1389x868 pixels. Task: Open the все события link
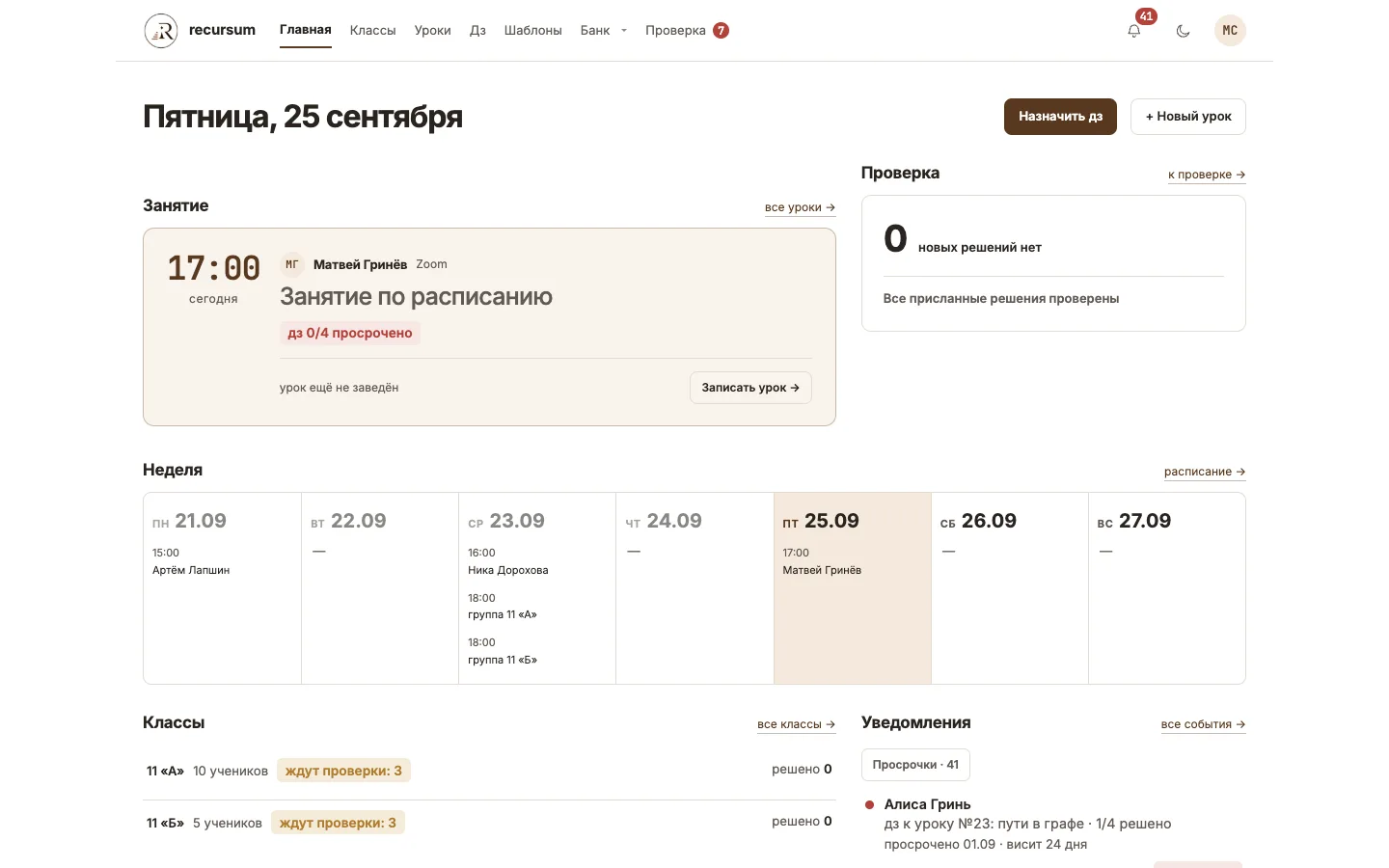click(1203, 724)
